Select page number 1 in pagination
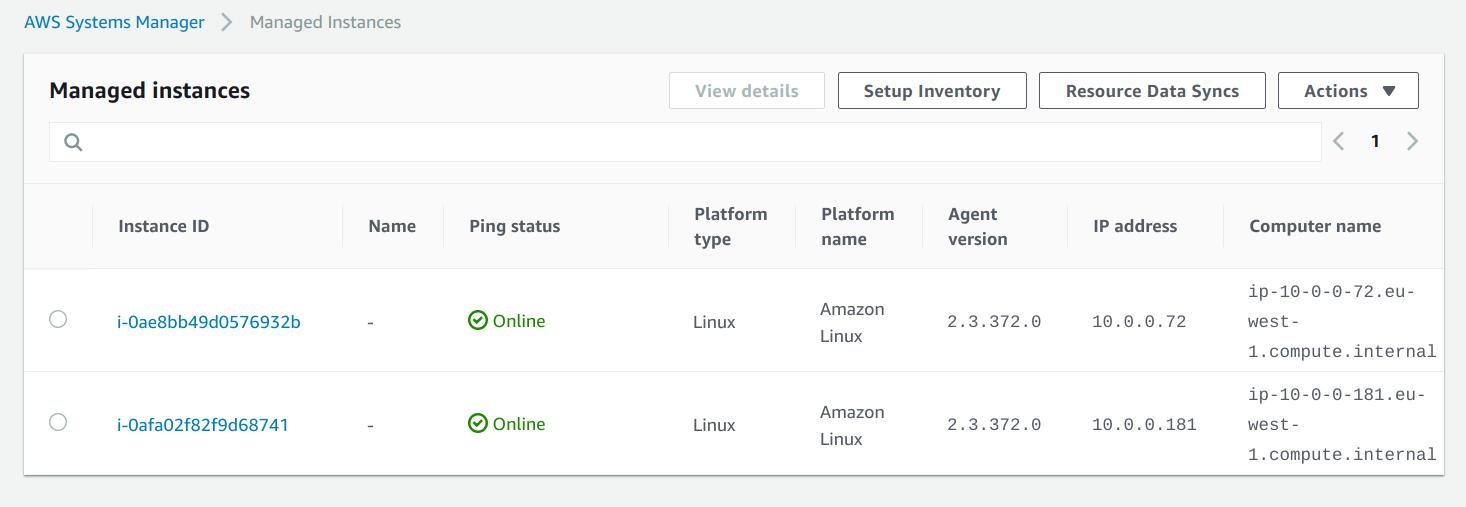The image size is (1466, 507). pyautogui.click(x=1375, y=142)
